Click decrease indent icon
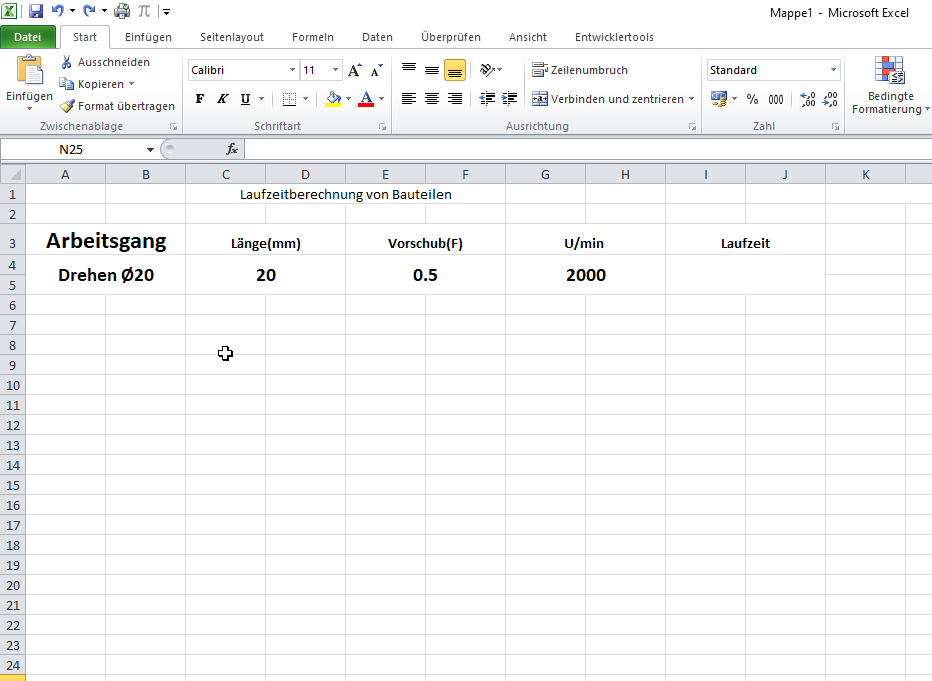The image size is (932, 681). click(x=487, y=99)
